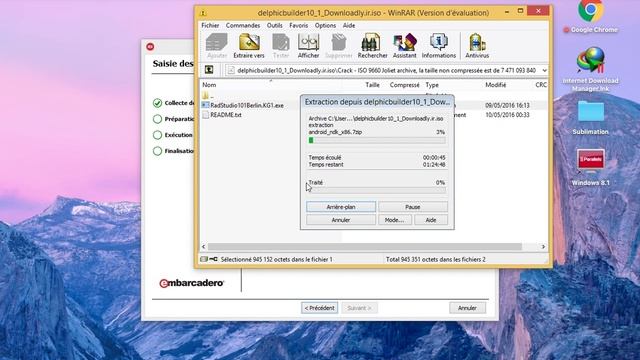640x360 pixels.
Task: Click the embarcadero logo in installer
Action: click(x=191, y=283)
